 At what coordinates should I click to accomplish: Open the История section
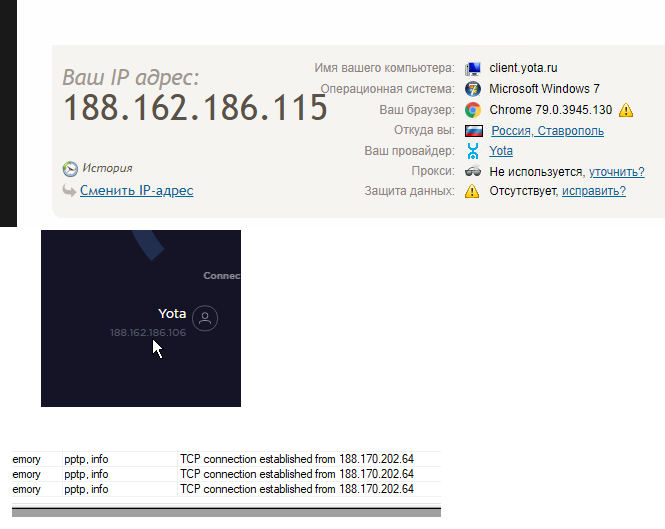pyautogui.click(x=107, y=168)
